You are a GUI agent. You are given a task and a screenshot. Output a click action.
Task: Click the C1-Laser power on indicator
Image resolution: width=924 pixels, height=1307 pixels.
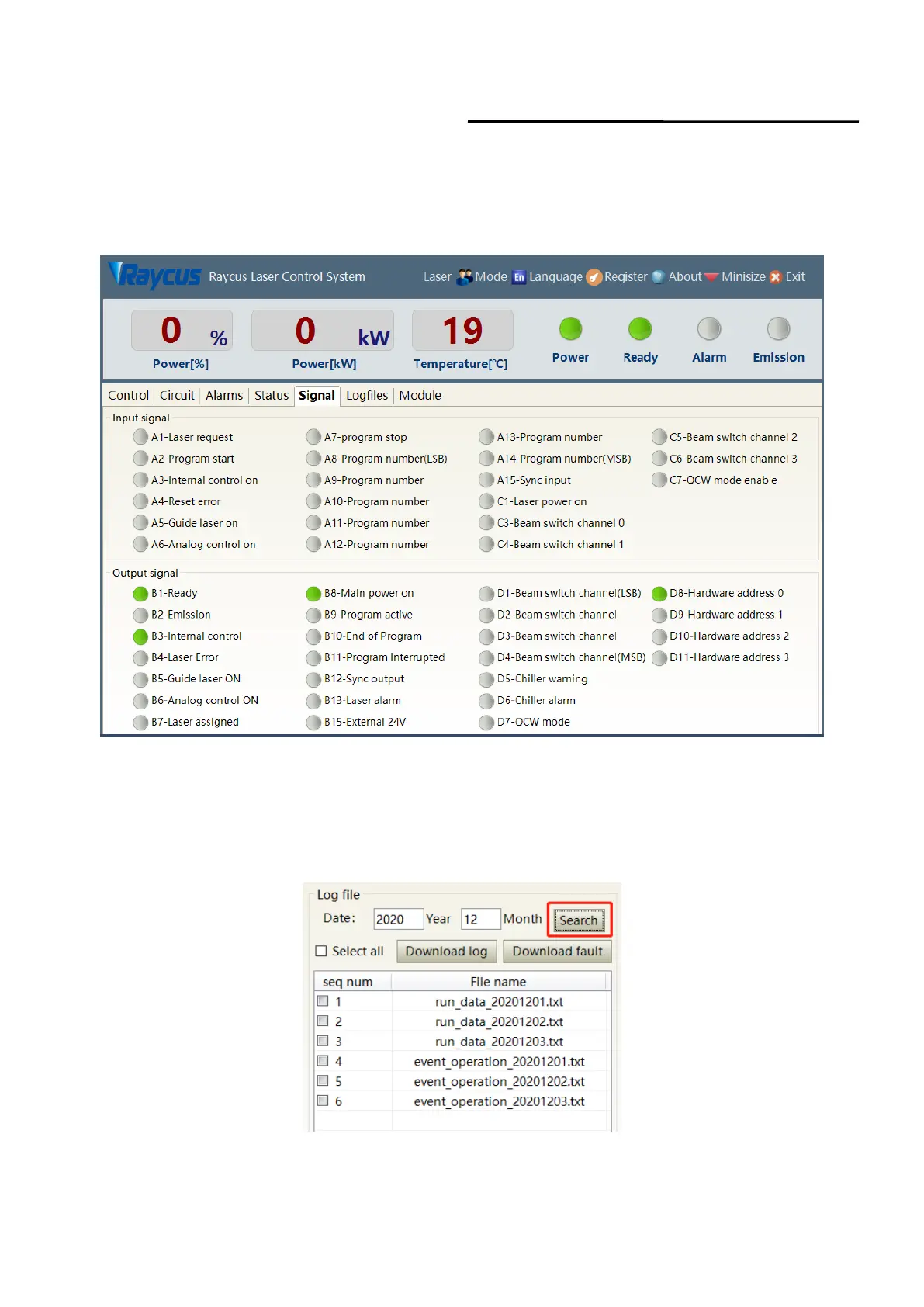[486, 501]
